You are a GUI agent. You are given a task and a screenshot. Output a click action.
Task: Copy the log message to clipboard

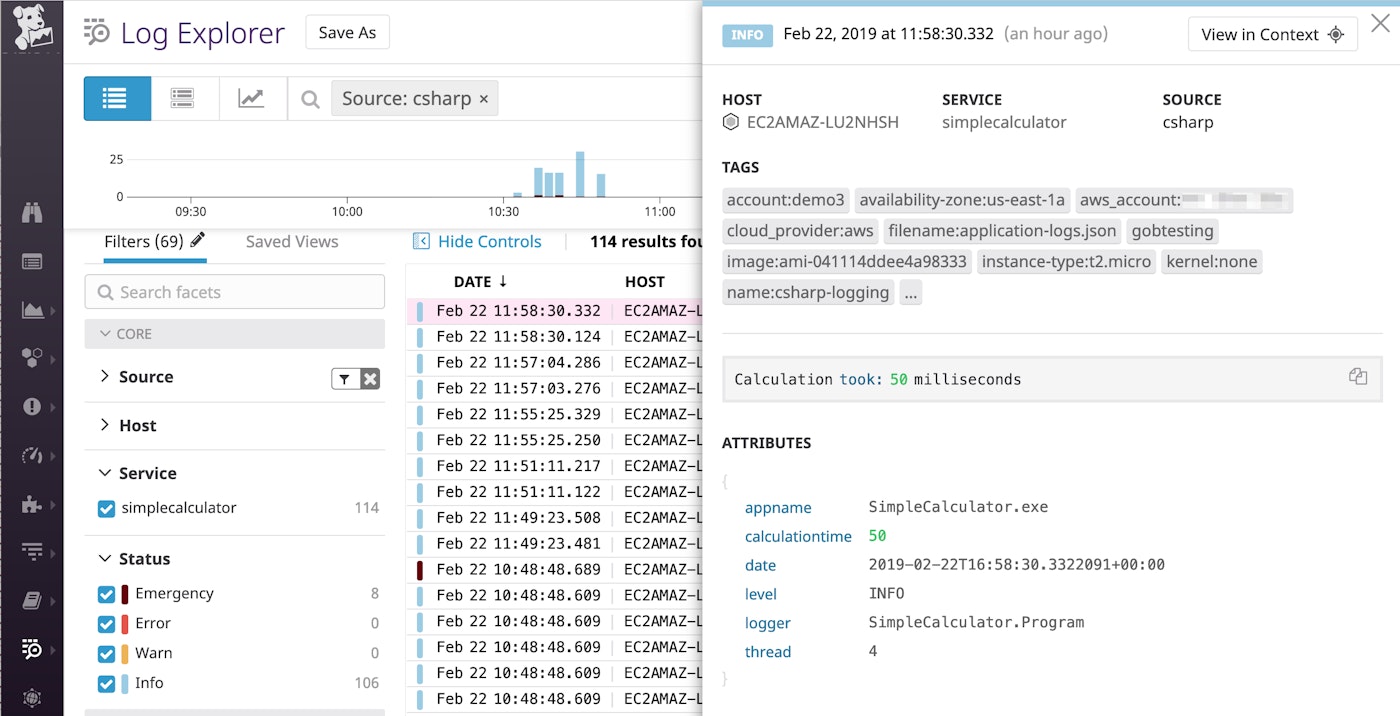[1357, 377]
